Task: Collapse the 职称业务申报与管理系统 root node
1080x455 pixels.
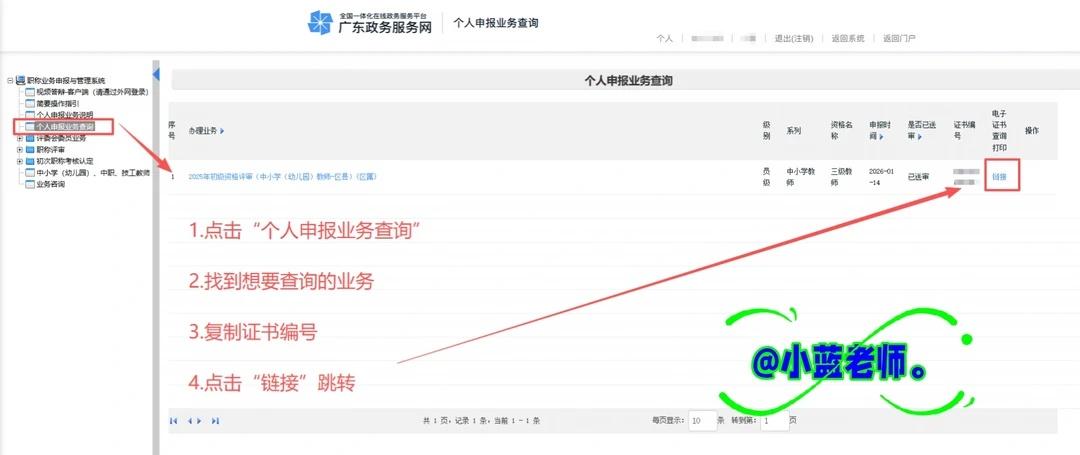Action: coord(10,81)
